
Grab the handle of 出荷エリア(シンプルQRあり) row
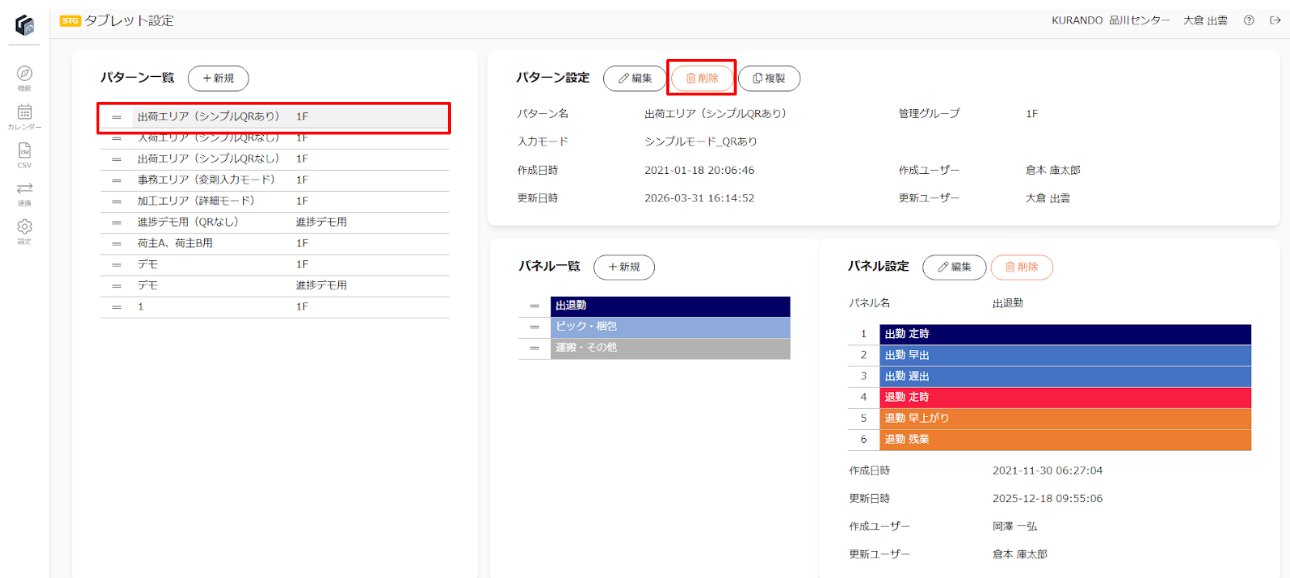[117, 117]
